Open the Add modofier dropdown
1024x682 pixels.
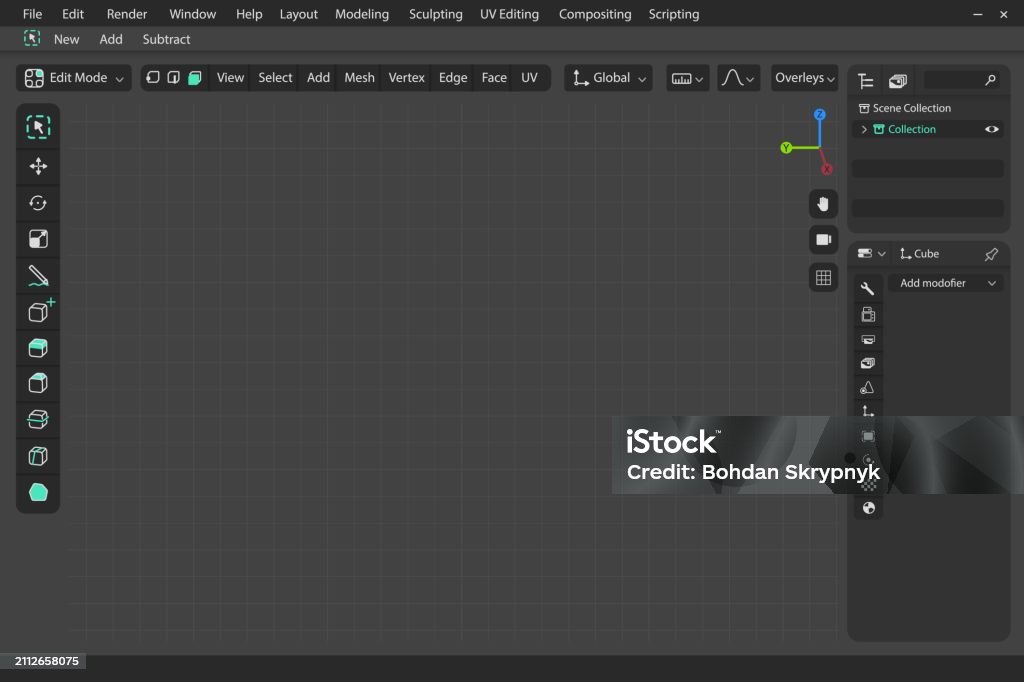[946, 283]
